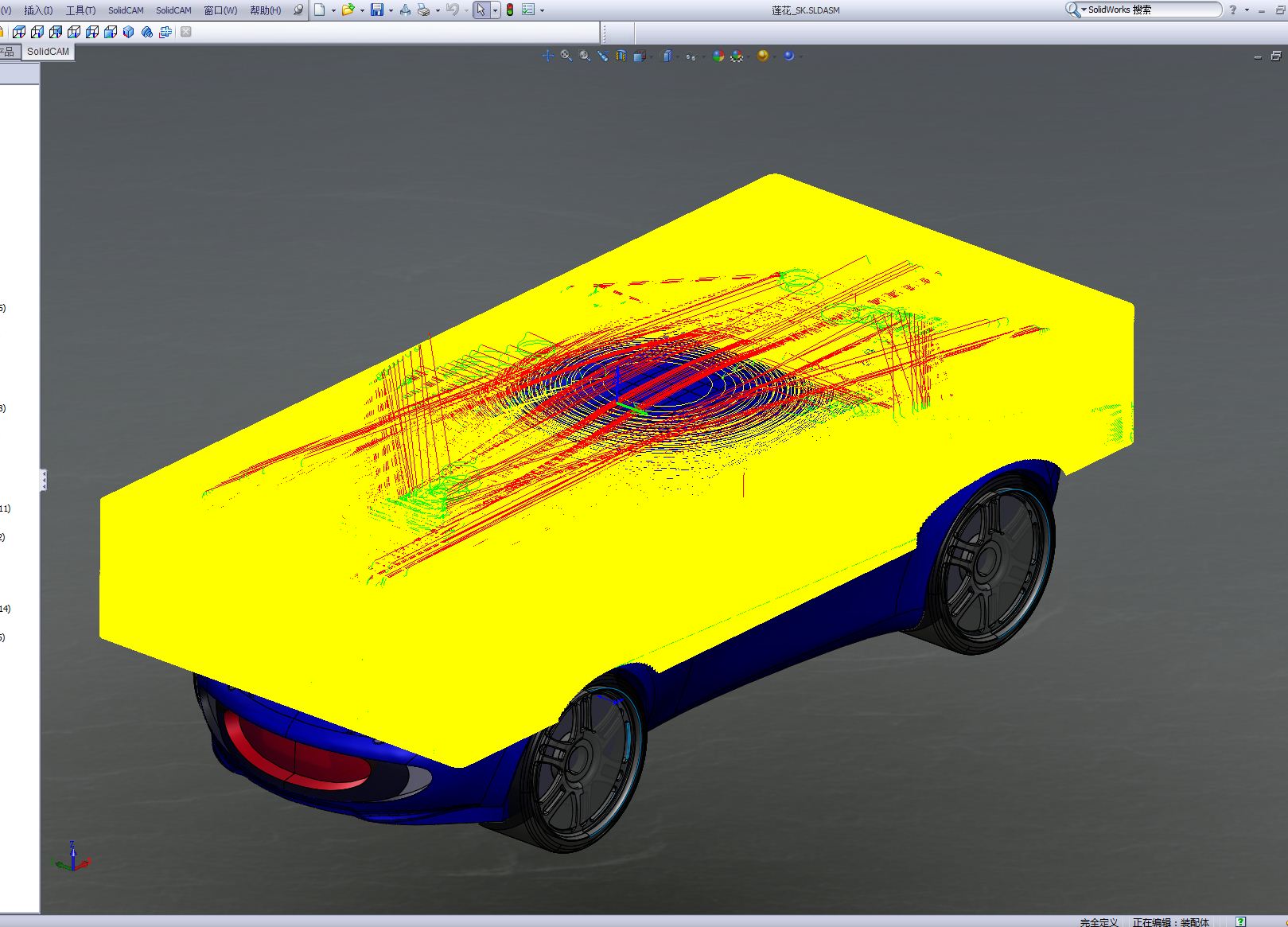Click the blue sphere view settings icon
Screen dimensions: 1288x927
pos(788,56)
